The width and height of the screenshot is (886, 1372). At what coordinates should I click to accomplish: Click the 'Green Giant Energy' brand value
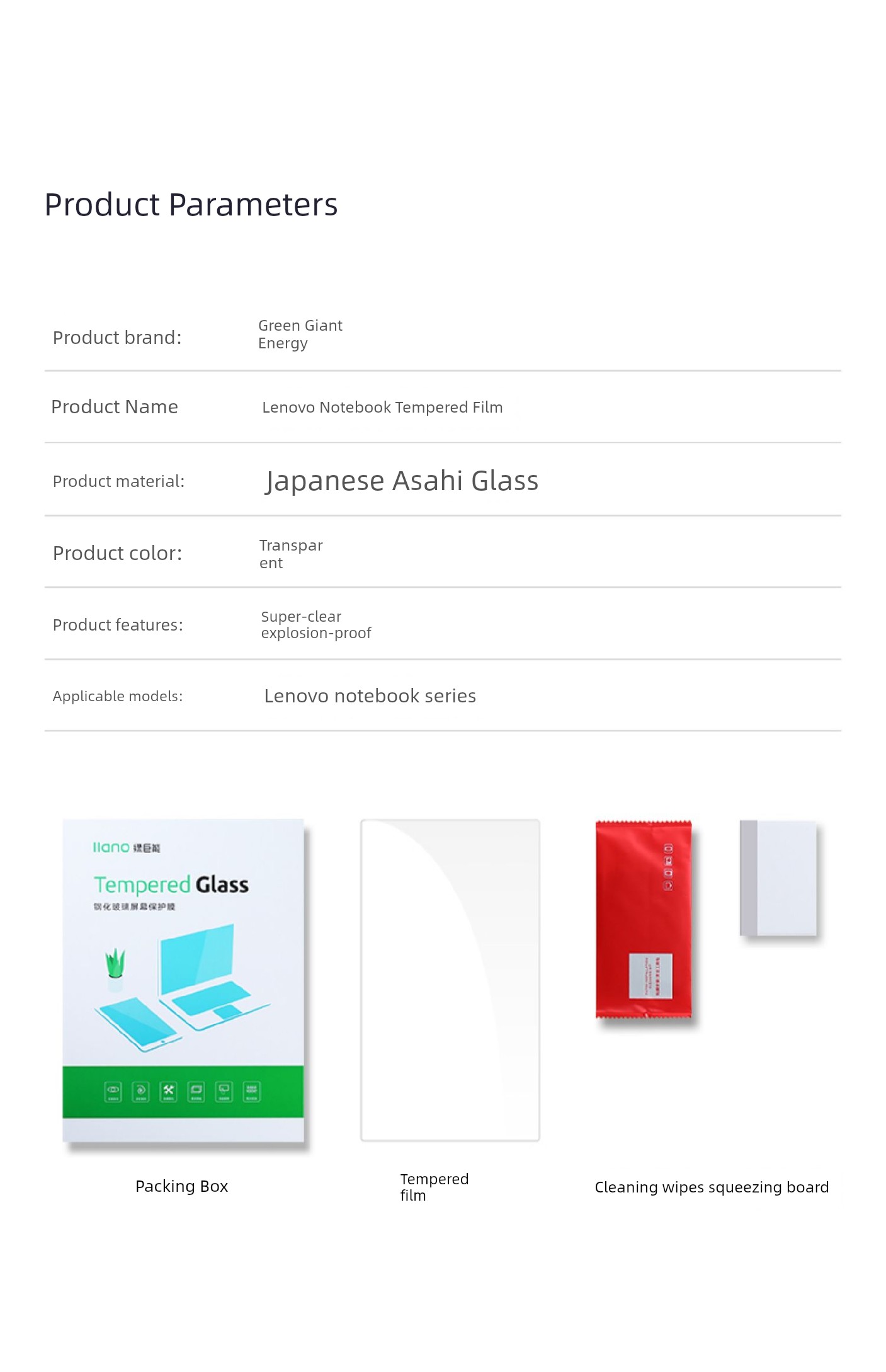tap(300, 334)
